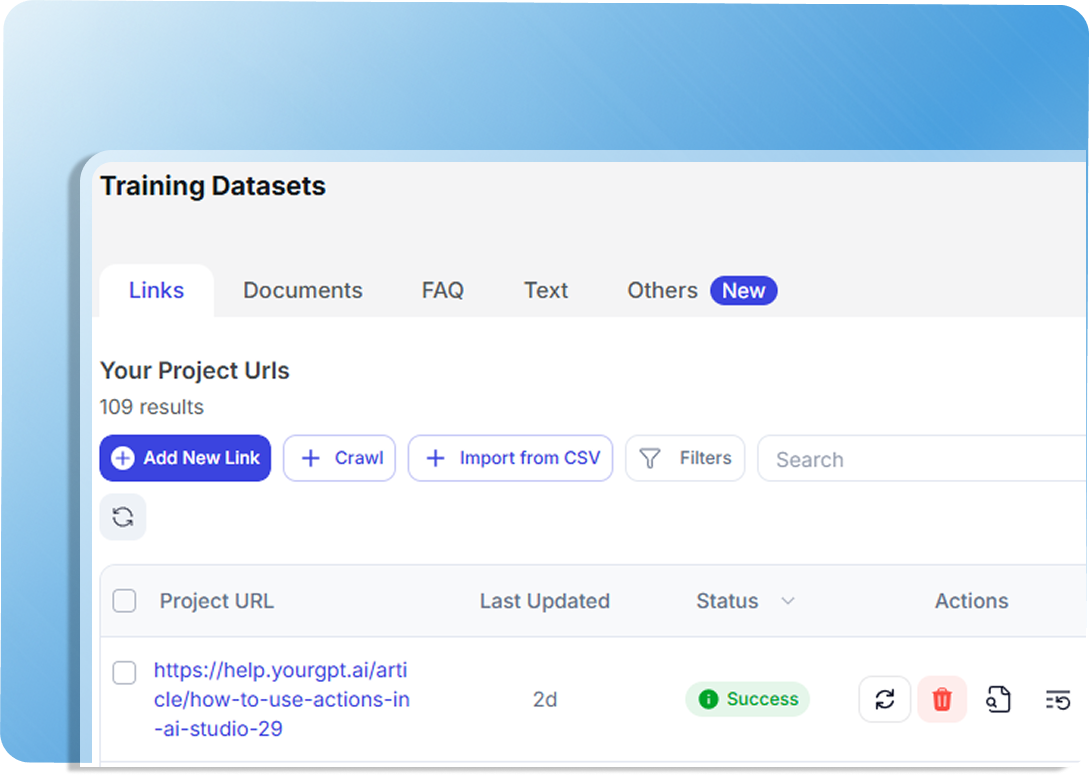Image resolution: width=1090 pixels, height=775 pixels.
Task: Go to the Others tab
Action: click(662, 290)
